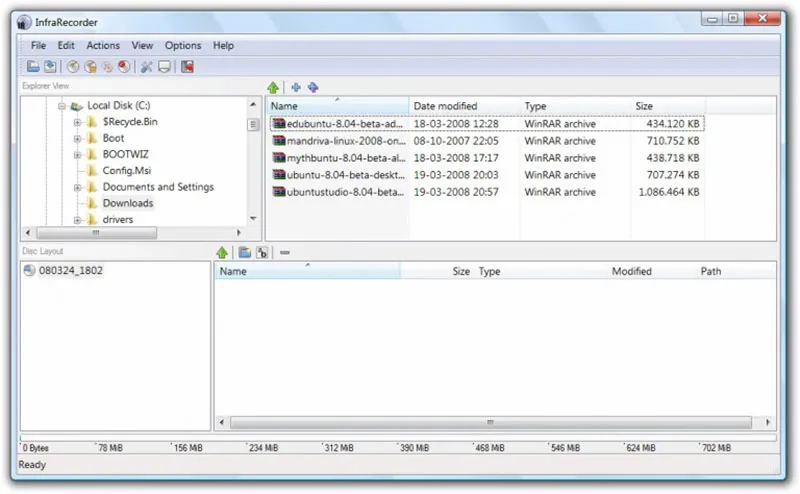Click the Copy Disc toolbar icon
Screen dimensions: 800x494
point(107,66)
